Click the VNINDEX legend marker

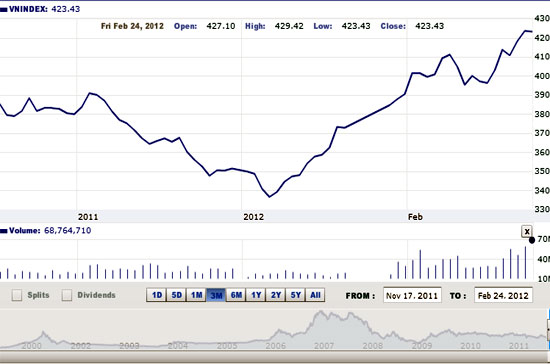coord(4,10)
